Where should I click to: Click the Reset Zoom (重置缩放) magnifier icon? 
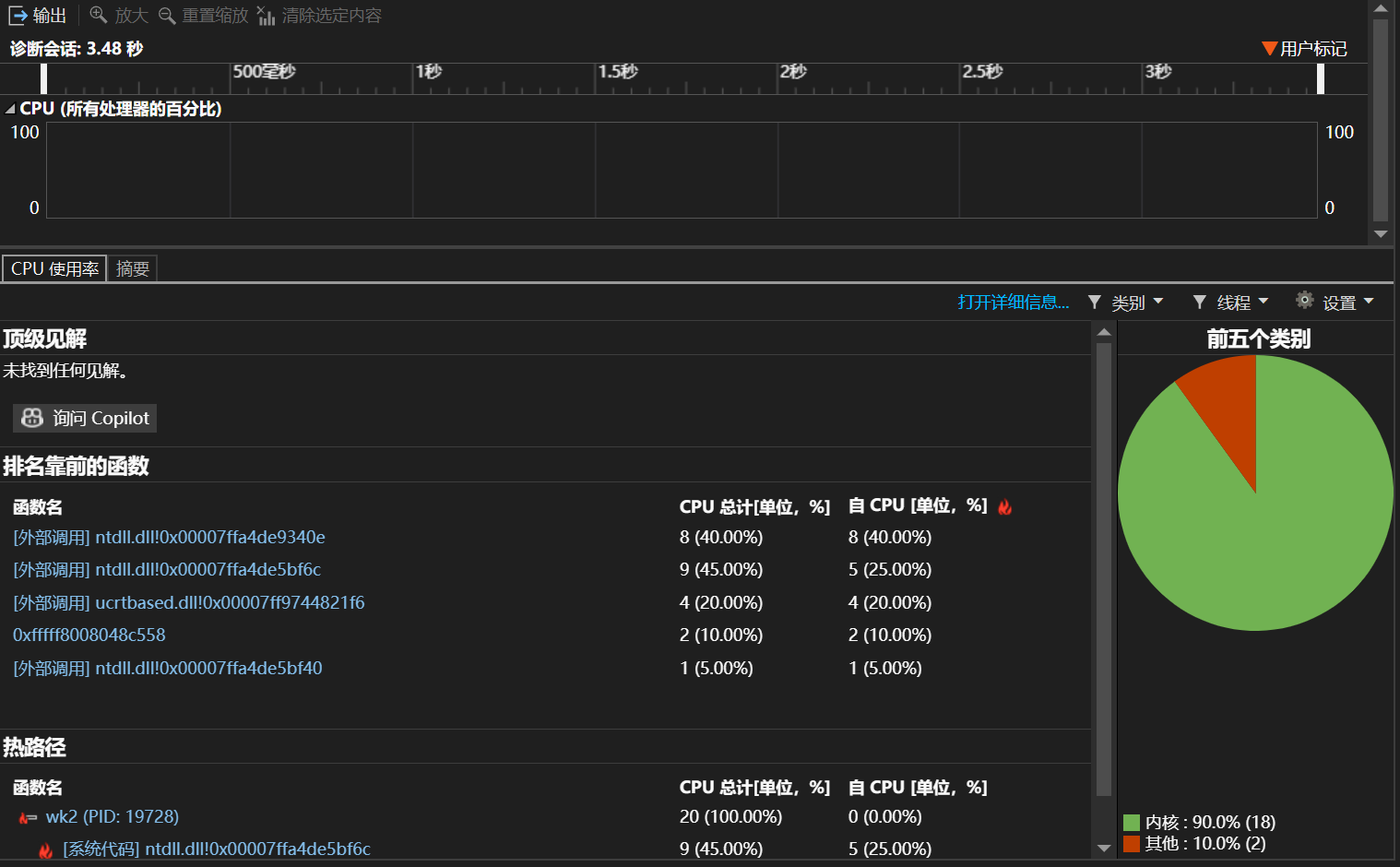(x=167, y=16)
